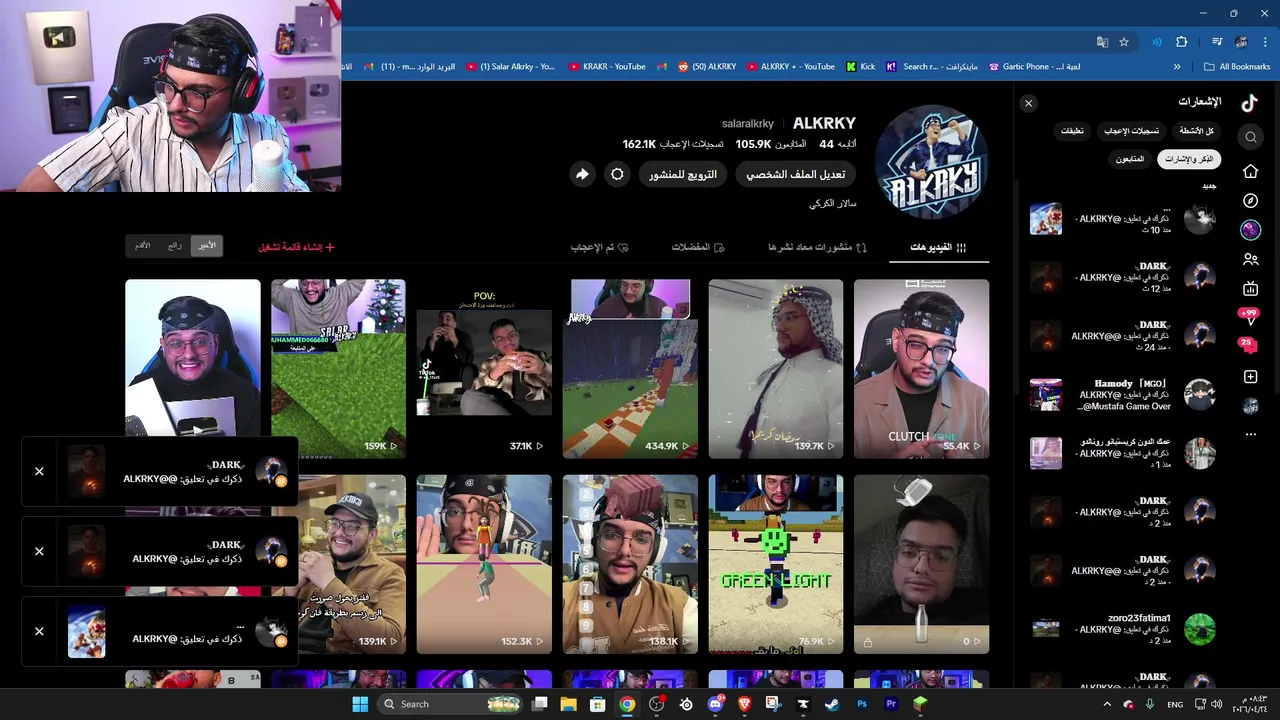Click the TikTok logo in sidebar

pyautogui.click(x=1249, y=103)
